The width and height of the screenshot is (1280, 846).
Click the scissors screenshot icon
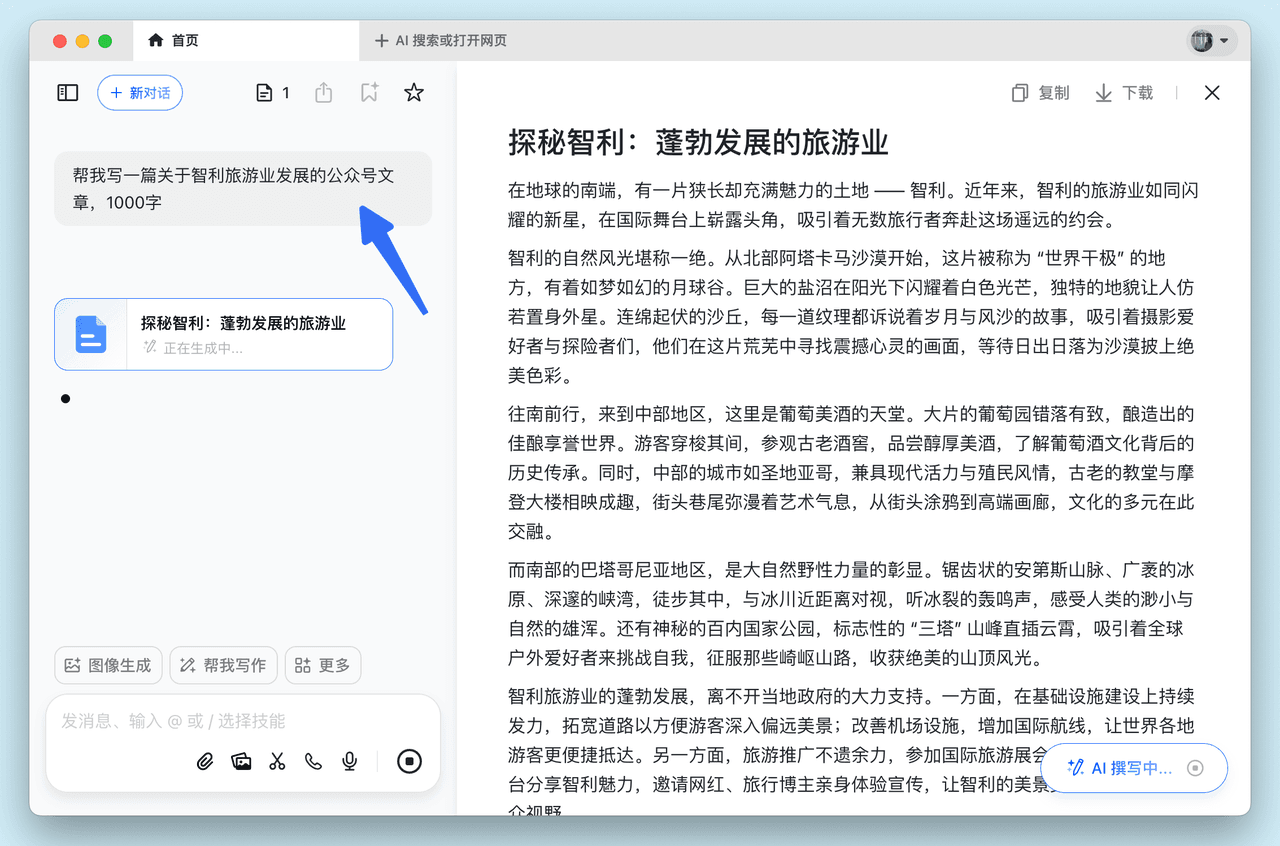coord(277,762)
